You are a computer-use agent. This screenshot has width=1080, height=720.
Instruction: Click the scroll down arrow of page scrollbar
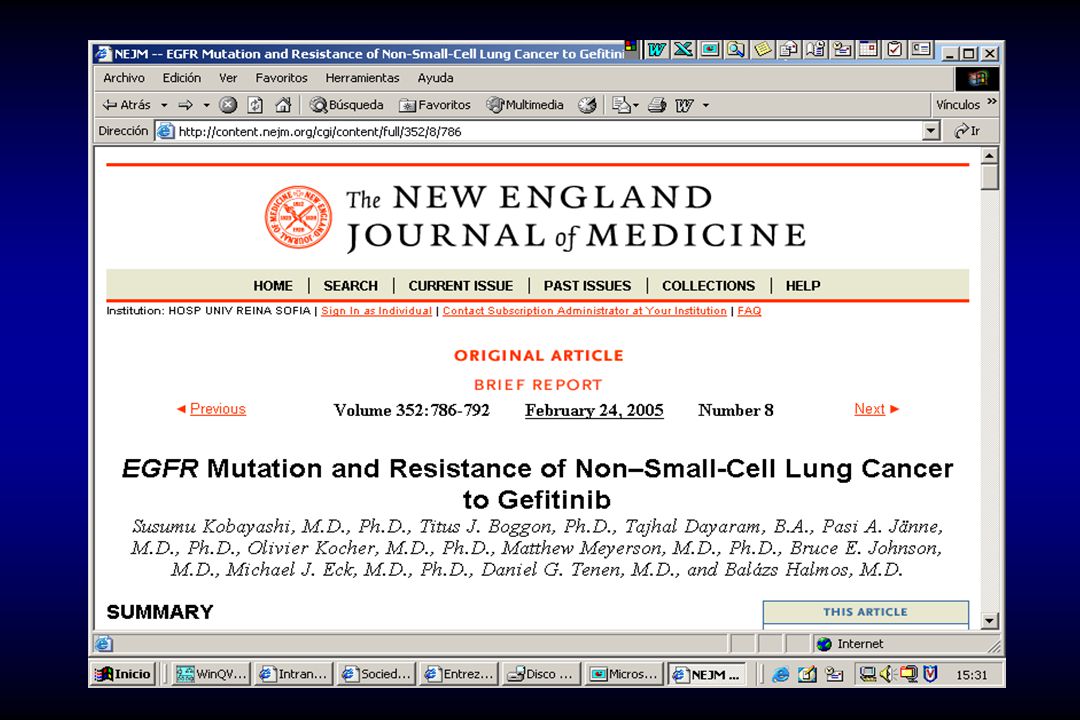tap(990, 621)
